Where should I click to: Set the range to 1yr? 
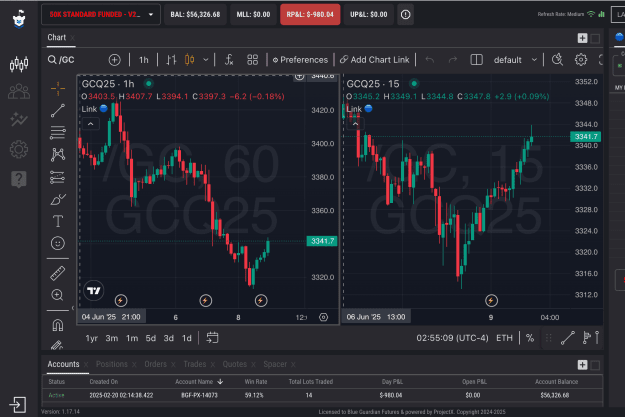click(92, 338)
